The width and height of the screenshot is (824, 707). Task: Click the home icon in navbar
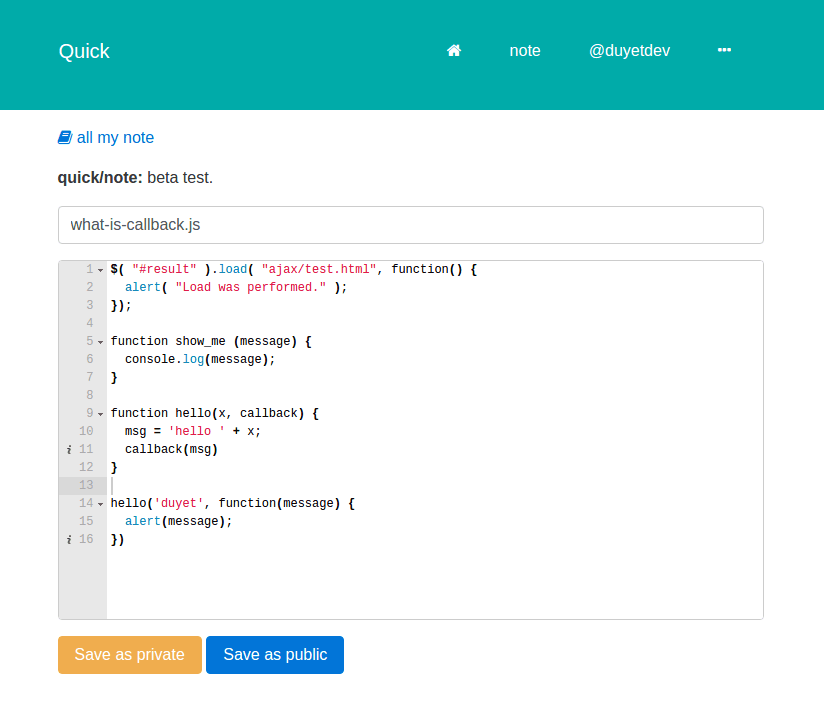(454, 51)
